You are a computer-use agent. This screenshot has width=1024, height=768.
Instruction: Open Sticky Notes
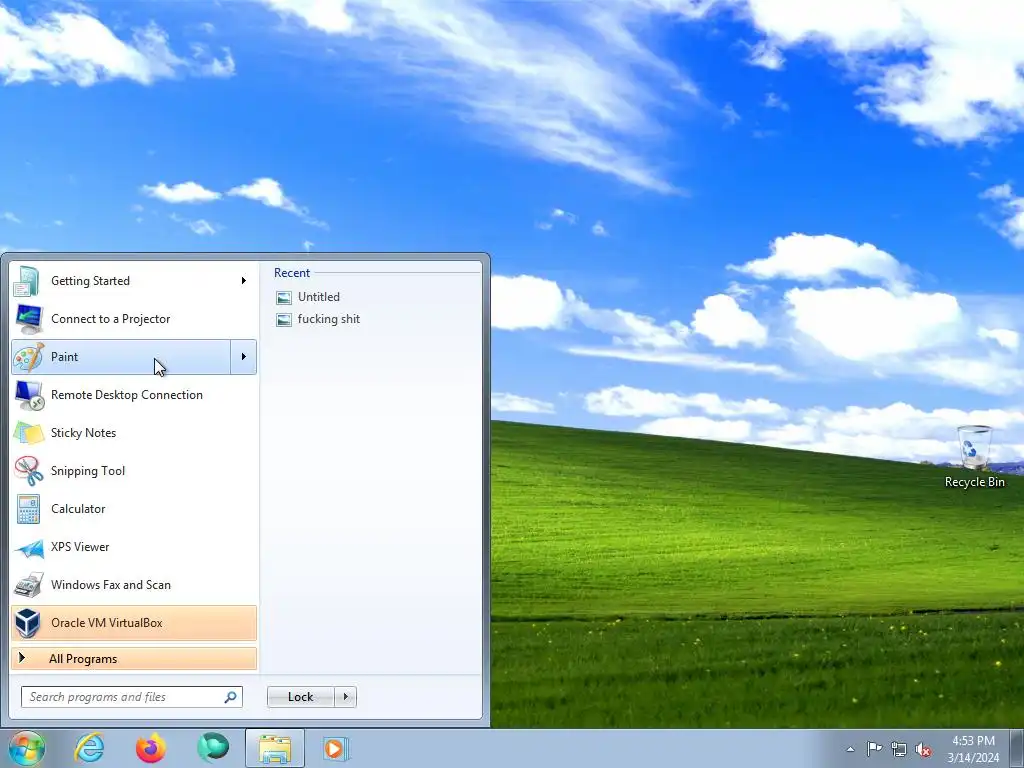133,433
